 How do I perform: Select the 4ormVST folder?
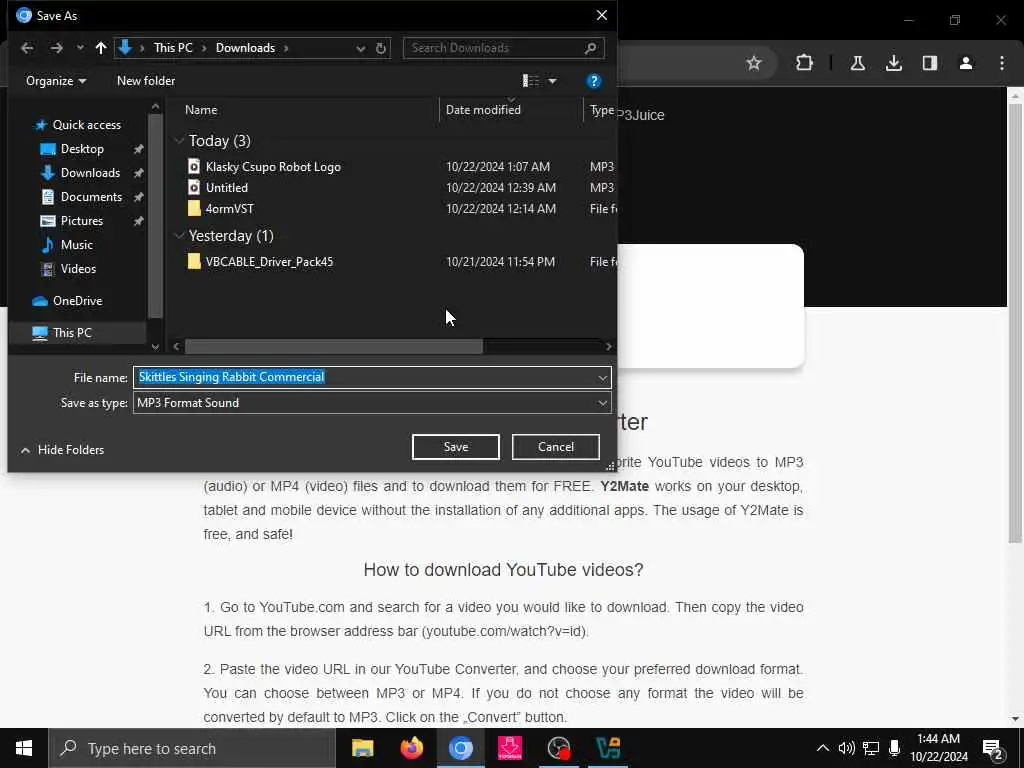229,208
